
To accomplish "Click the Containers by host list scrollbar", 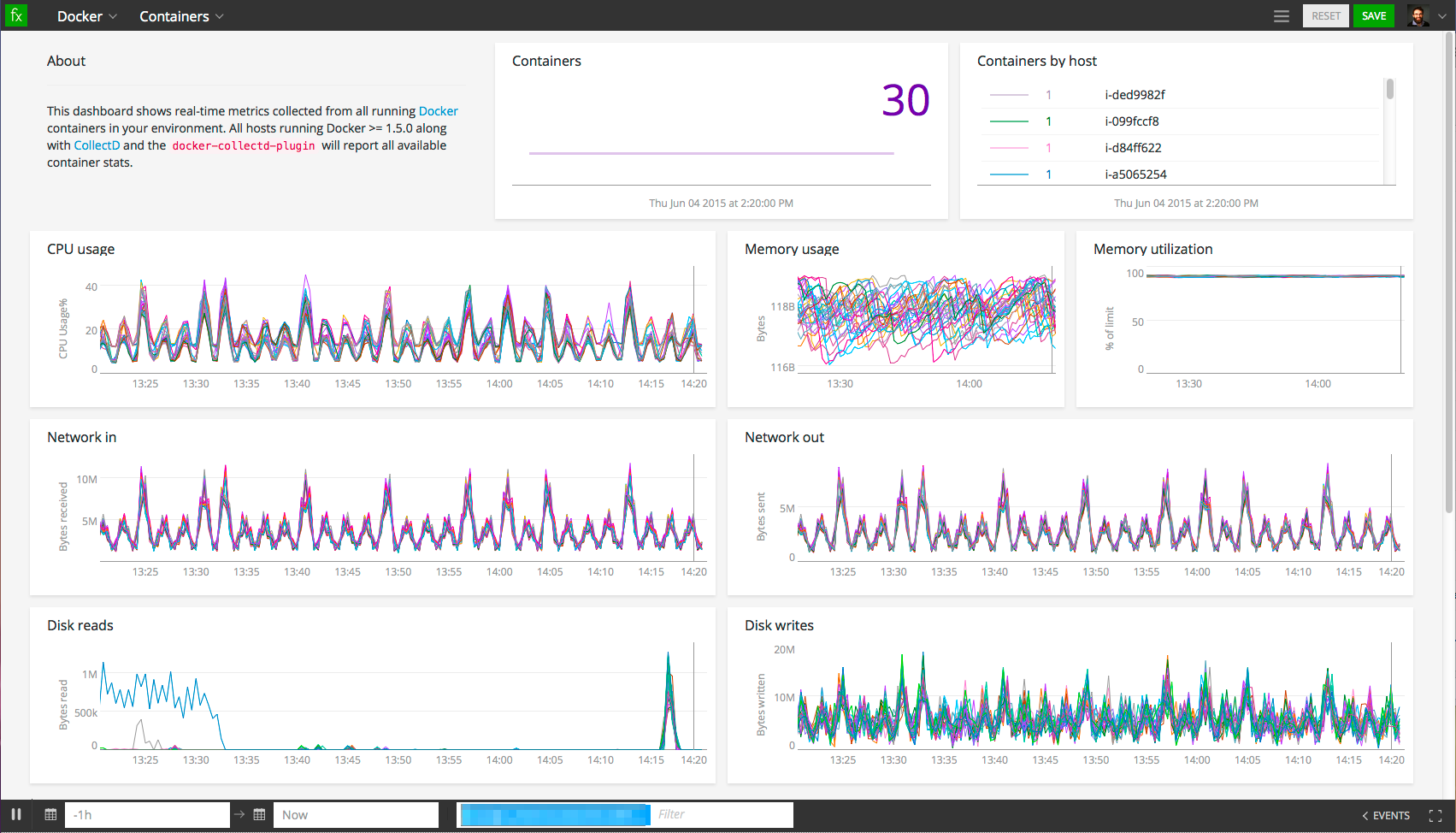I will coord(1389,90).
